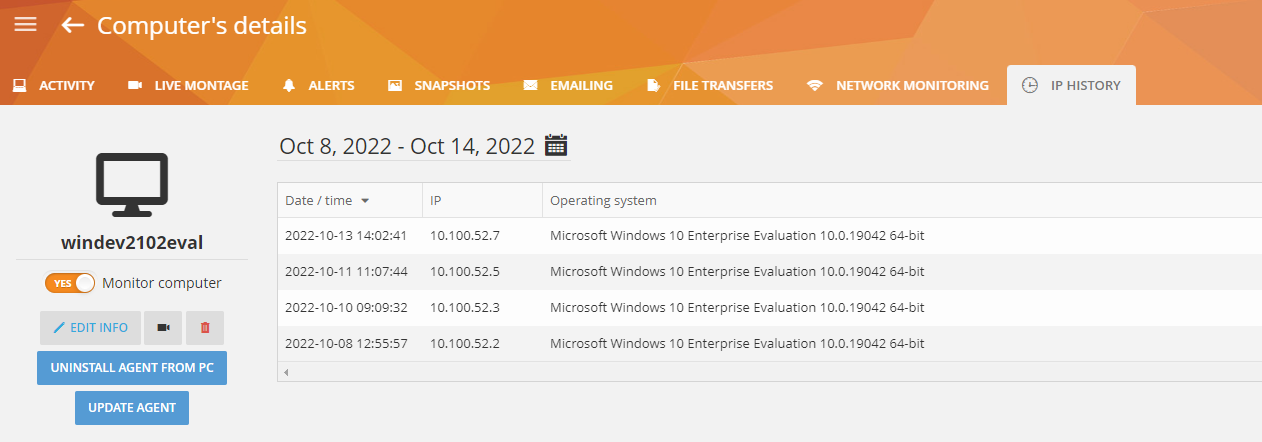This screenshot has height=442, width=1262.
Task: Click the horizontal scrollbar left arrow
Action: (286, 372)
